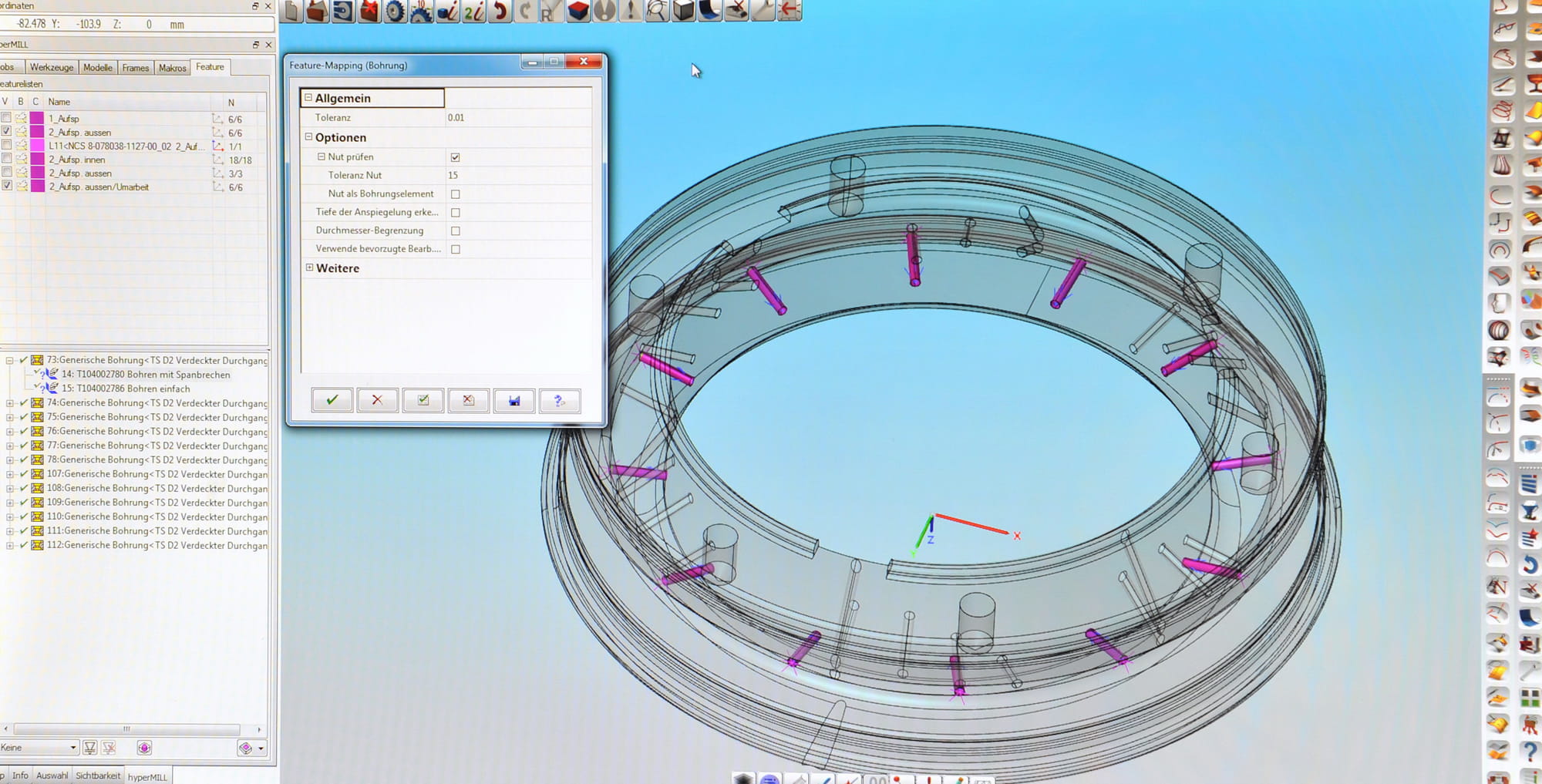Image resolution: width=1542 pixels, height=784 pixels.
Task: Select the red-blue stock box icon
Action: 578,11
